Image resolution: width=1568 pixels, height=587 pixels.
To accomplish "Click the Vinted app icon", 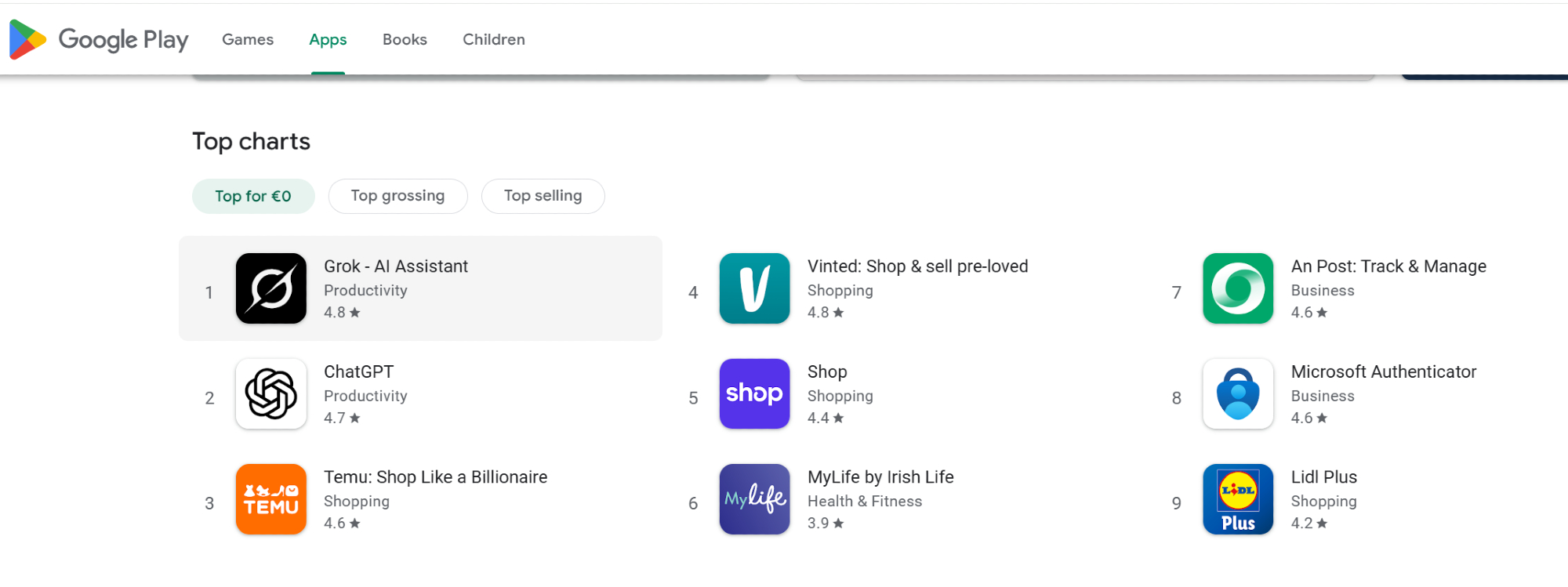I will pos(754,288).
